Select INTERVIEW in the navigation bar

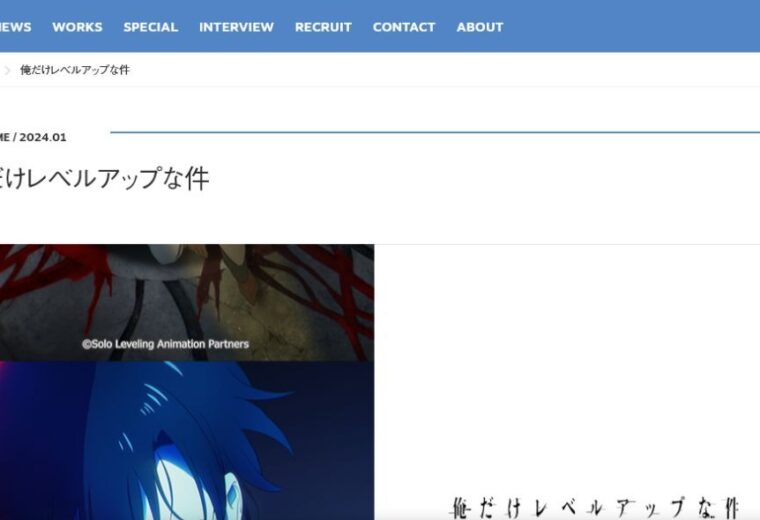point(237,27)
